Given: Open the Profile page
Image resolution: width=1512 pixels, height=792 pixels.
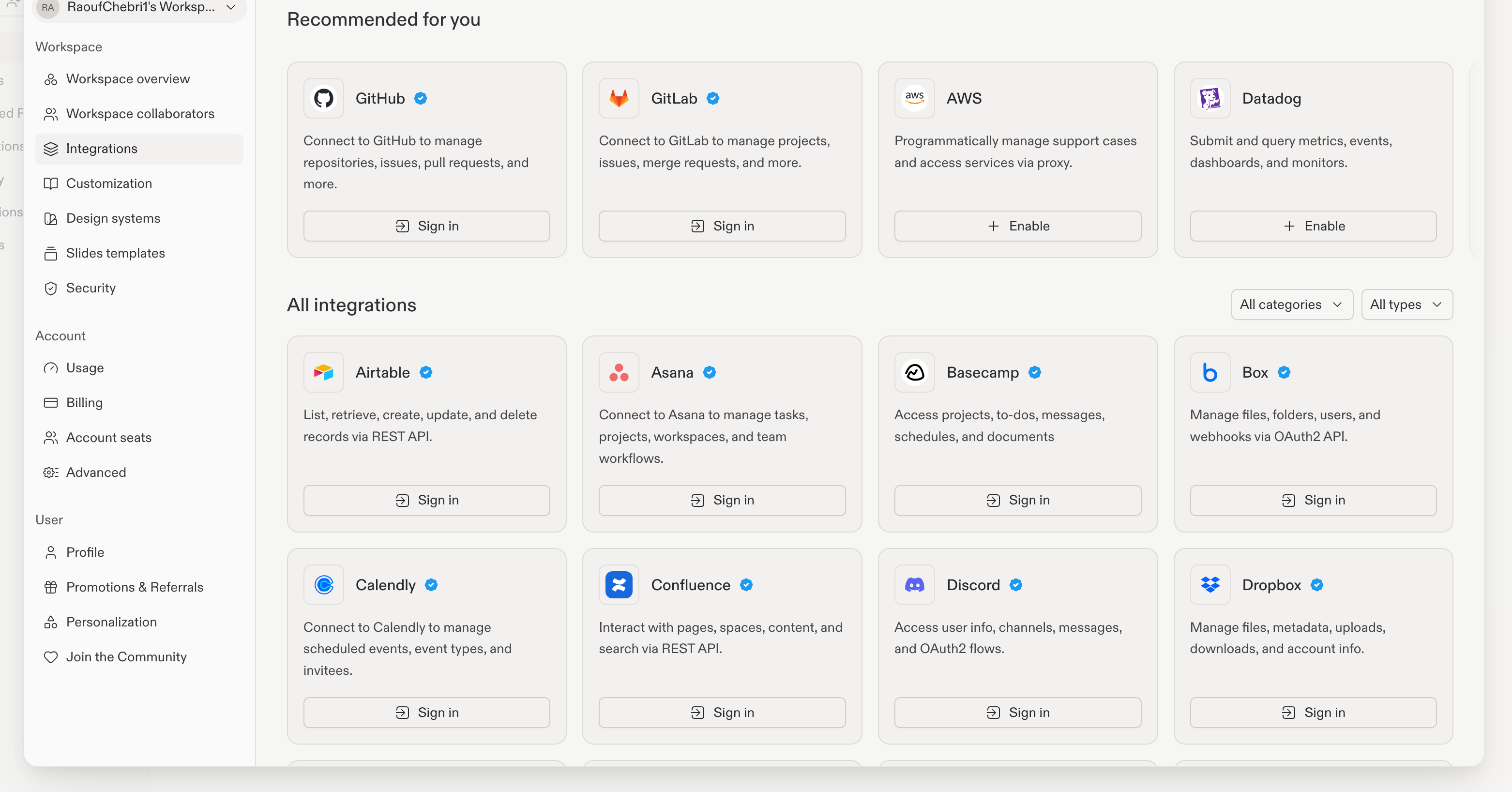Looking at the screenshot, I should click(139, 552).
